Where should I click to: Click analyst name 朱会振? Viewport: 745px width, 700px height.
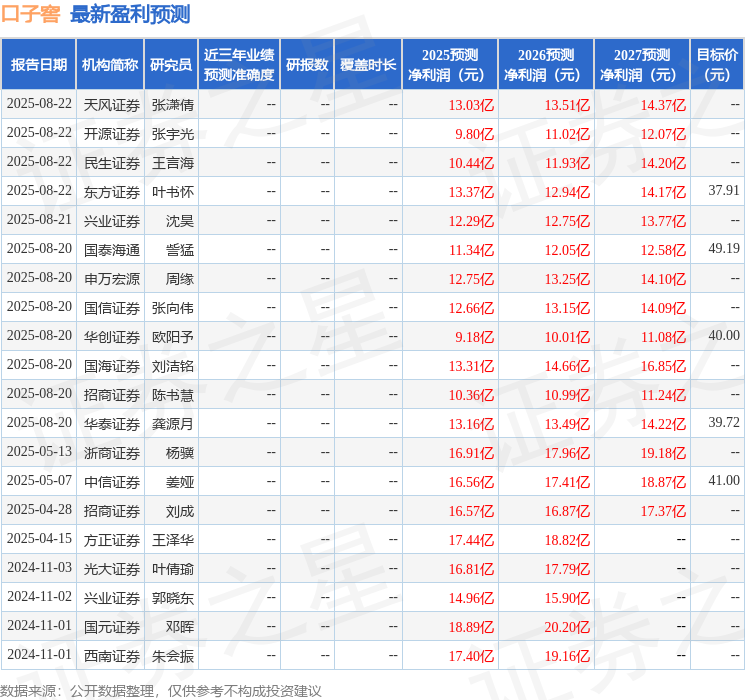coord(172,656)
